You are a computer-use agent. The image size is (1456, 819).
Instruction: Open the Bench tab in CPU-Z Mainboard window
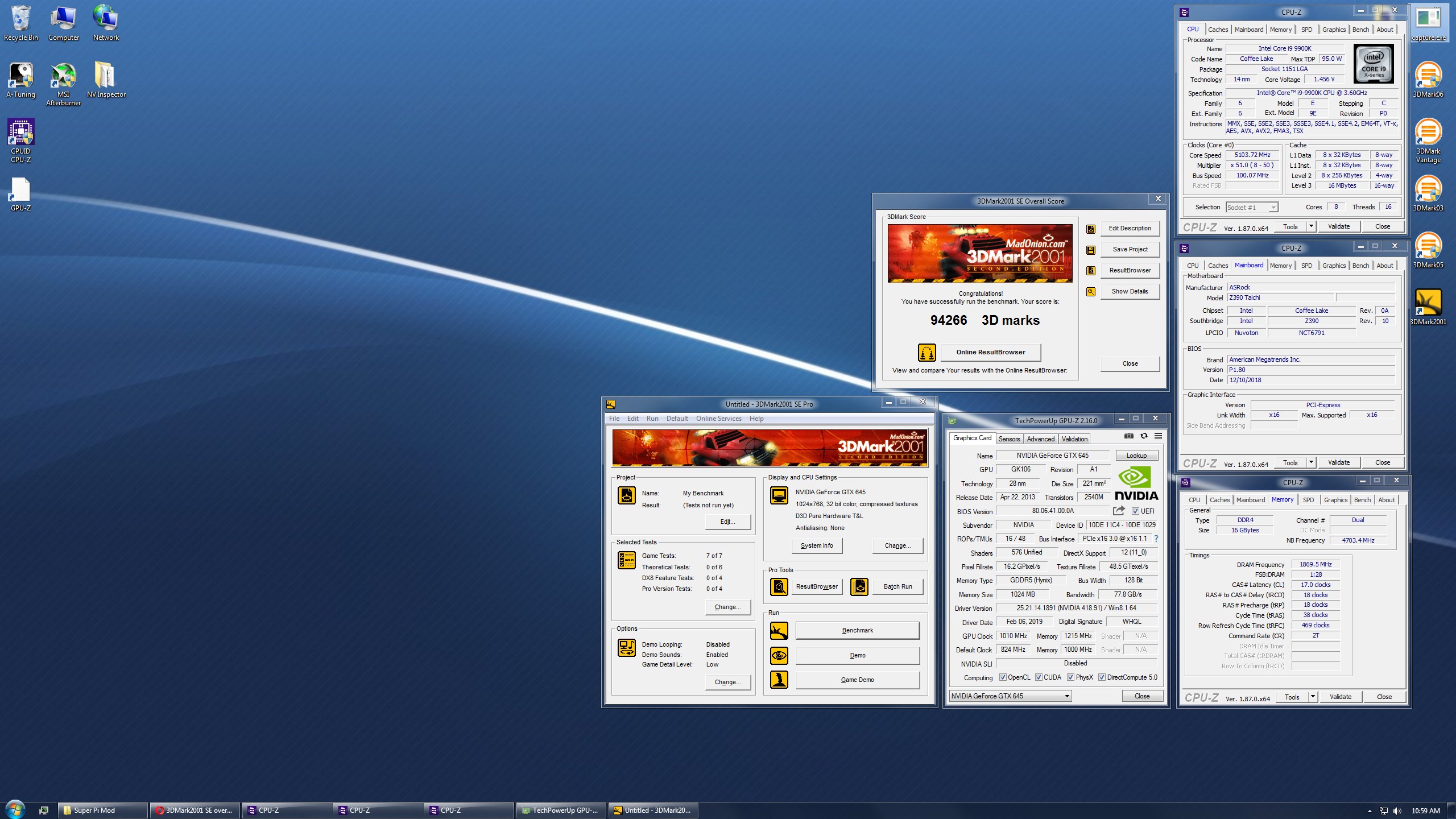[1361, 266]
